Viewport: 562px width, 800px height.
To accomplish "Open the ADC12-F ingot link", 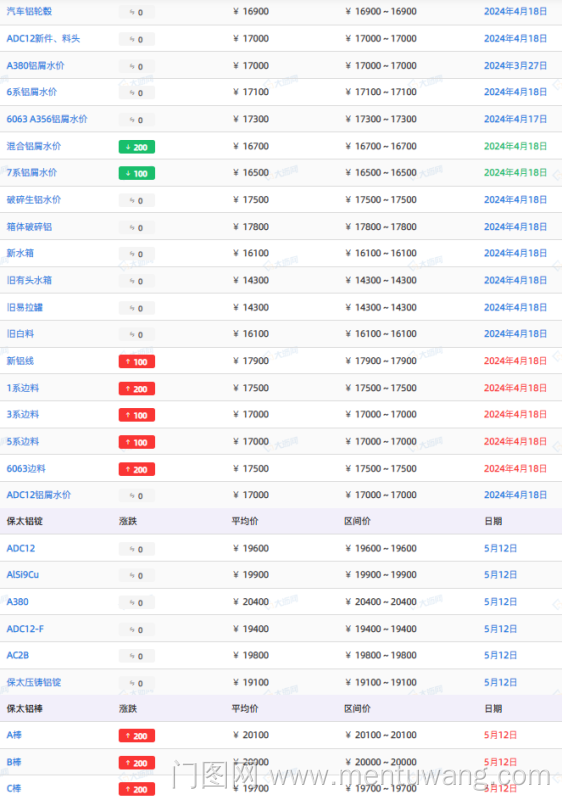I will 25,629.
